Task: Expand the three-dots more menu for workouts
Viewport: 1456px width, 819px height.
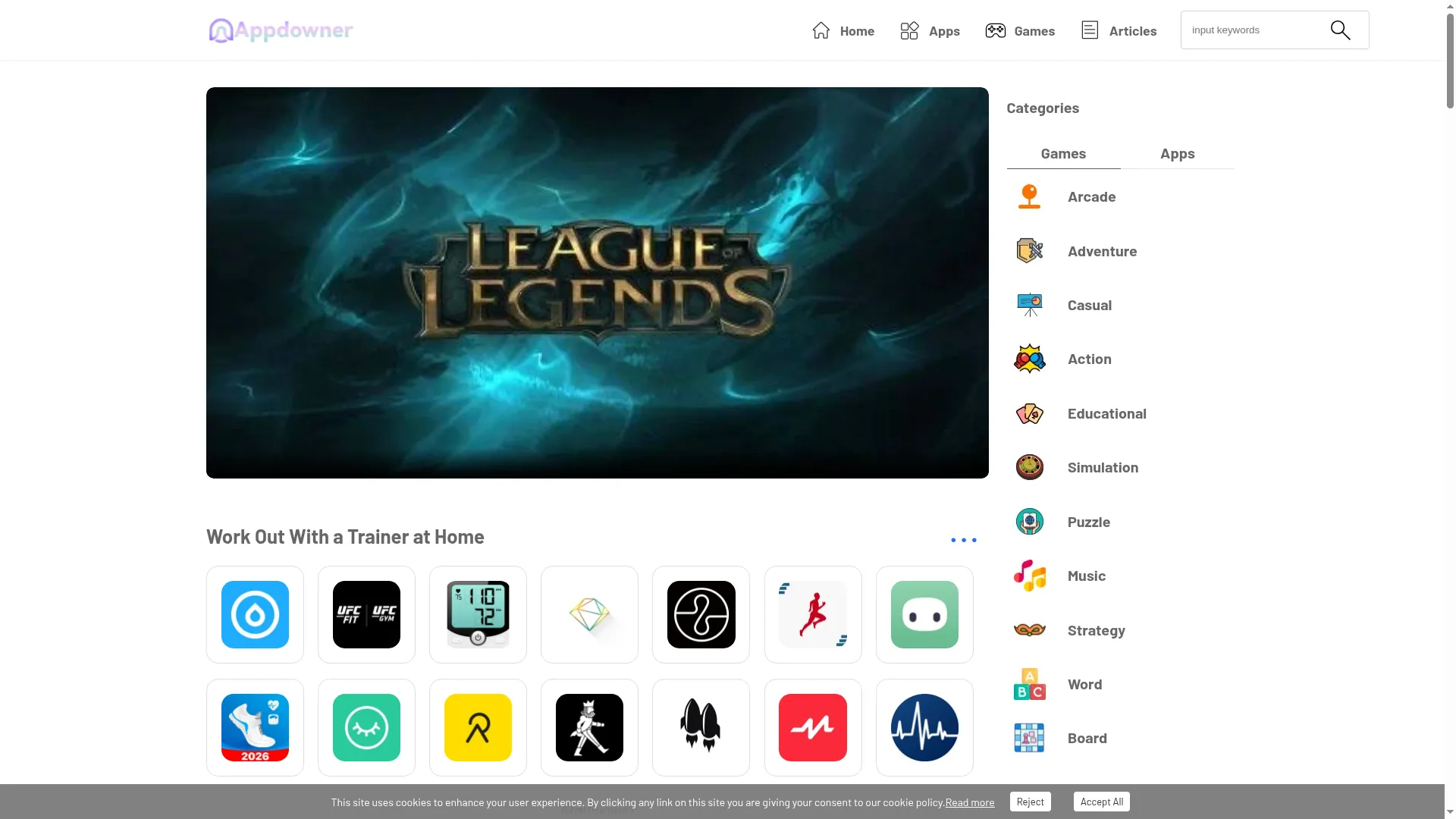Action: coord(963,540)
